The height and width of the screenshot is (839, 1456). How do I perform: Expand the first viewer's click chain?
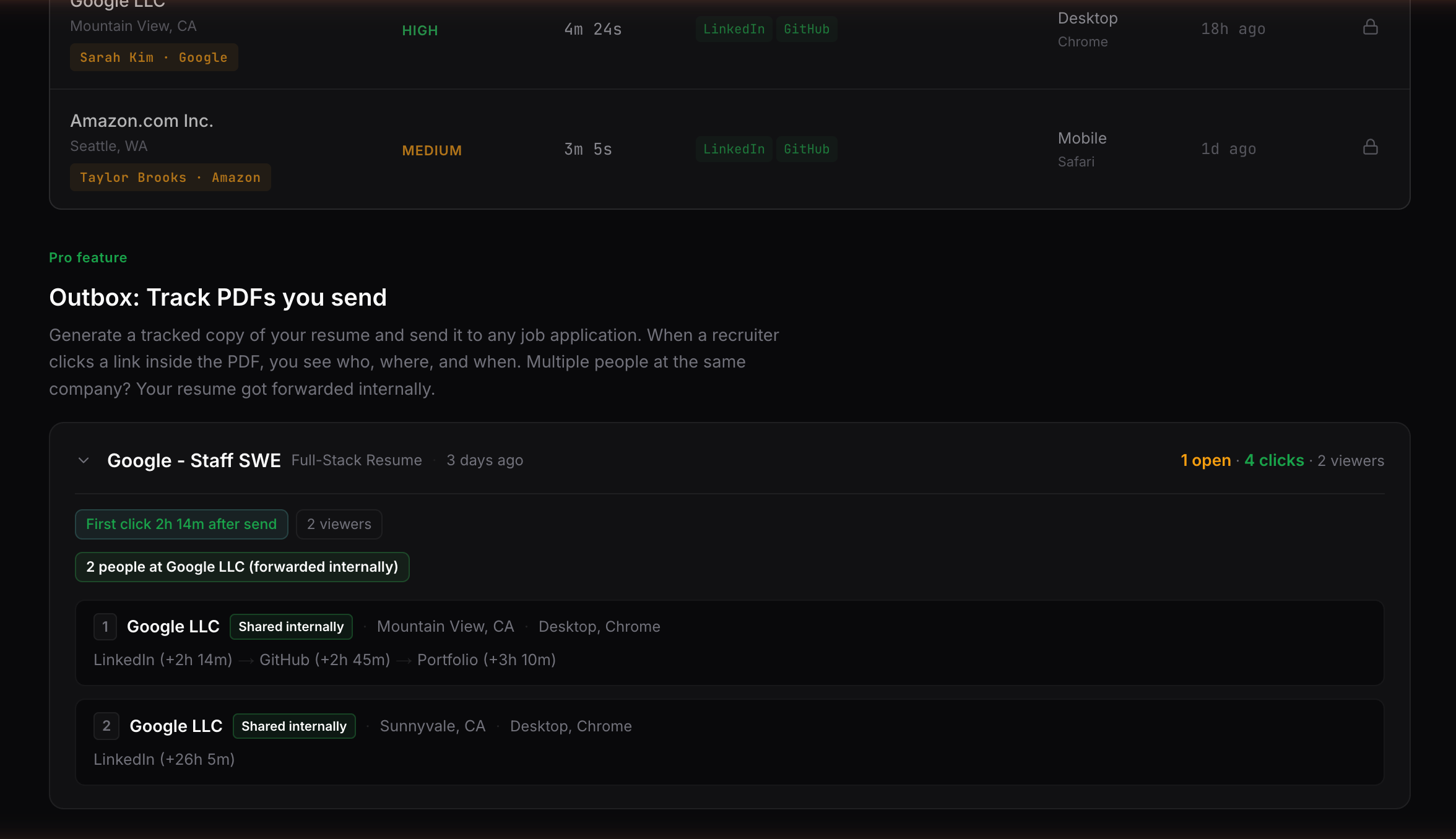[324, 660]
